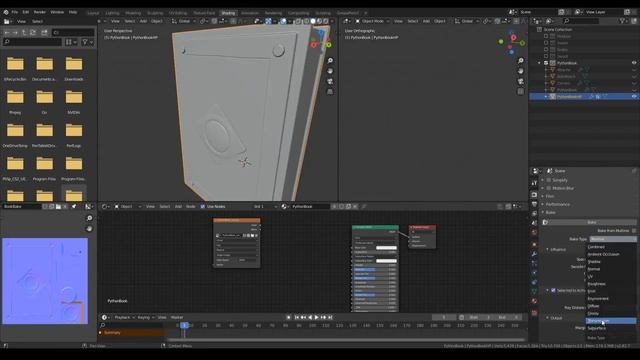Go back in file browser
Image resolution: width=640 pixels, height=360 pixels.
coord(7,32)
